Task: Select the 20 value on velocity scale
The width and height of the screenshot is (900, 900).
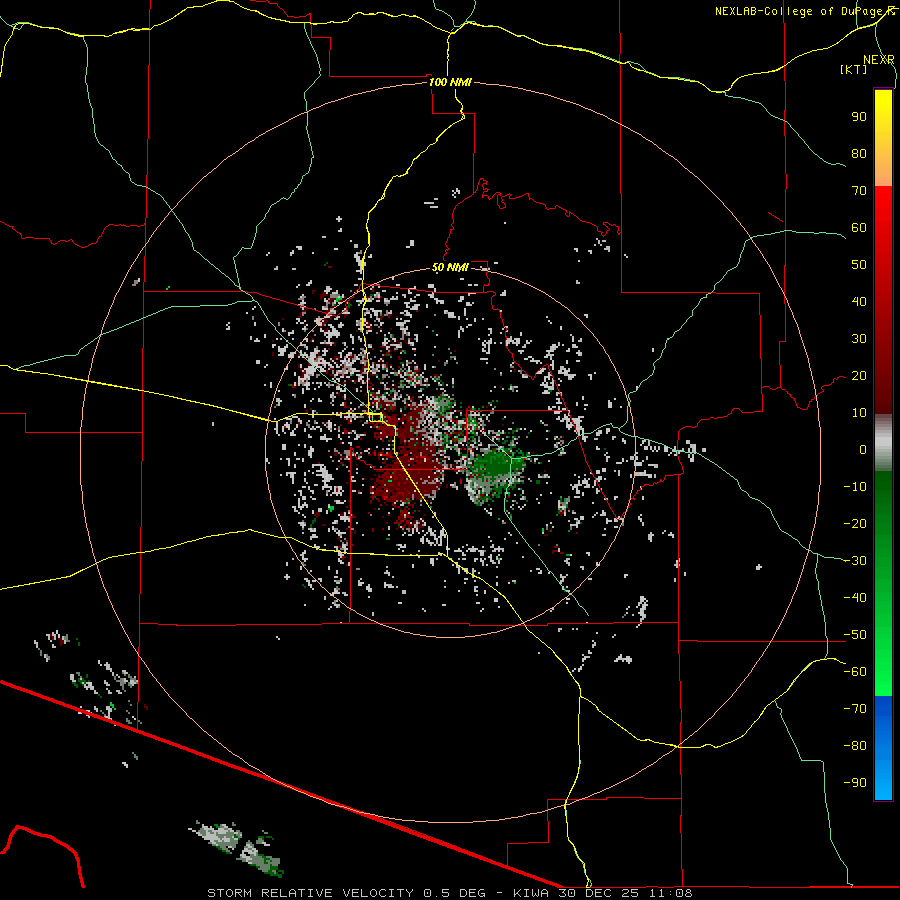Action: [859, 376]
